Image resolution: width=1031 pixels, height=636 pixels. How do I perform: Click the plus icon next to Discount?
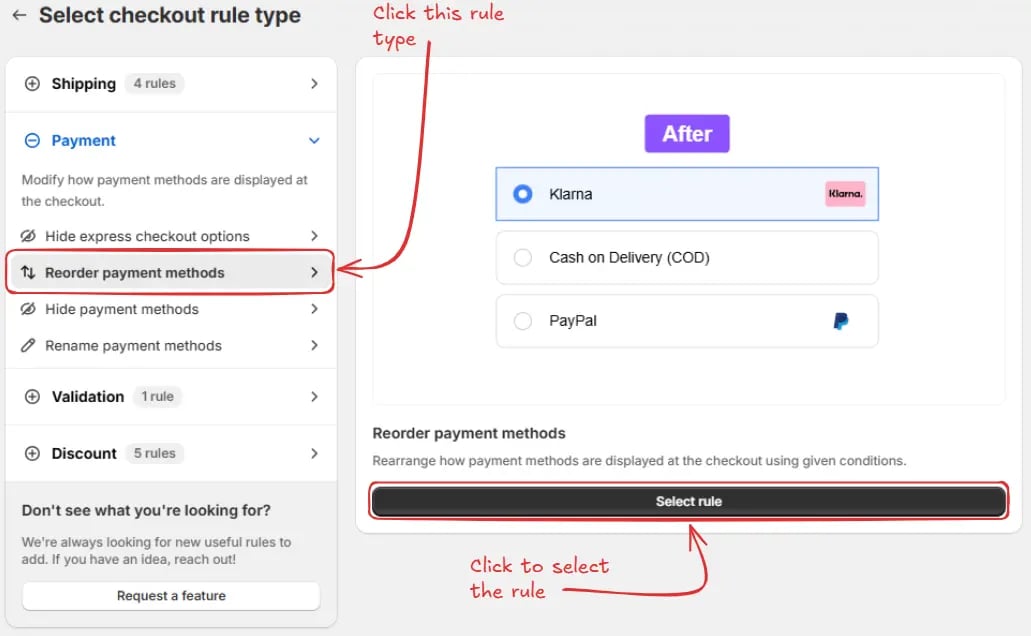32,453
